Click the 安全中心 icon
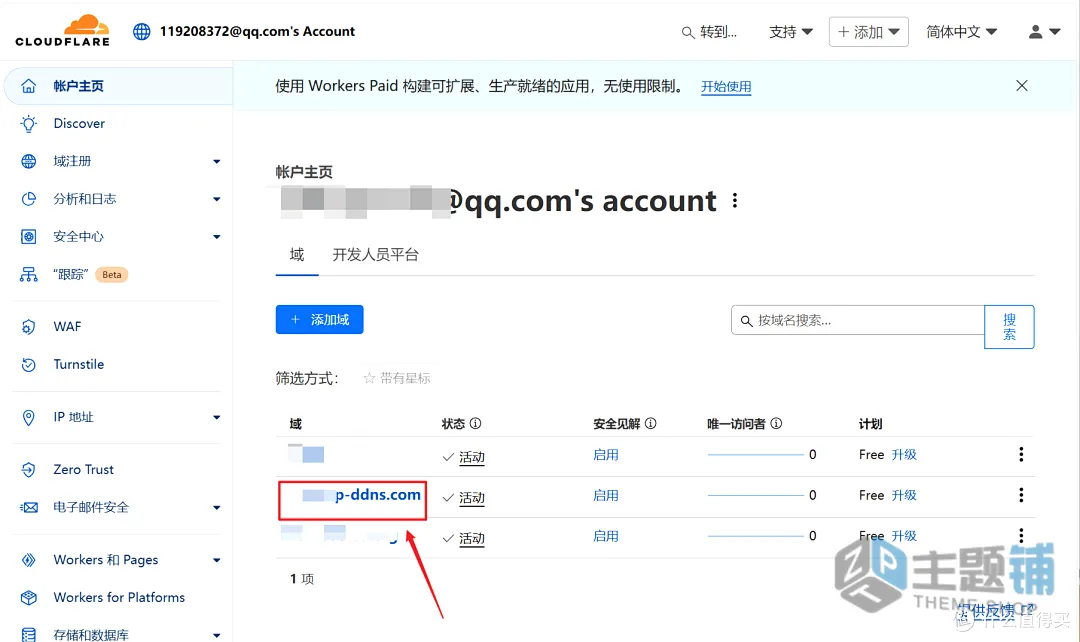Viewport: 1080px width, 642px height. pyautogui.click(x=28, y=237)
